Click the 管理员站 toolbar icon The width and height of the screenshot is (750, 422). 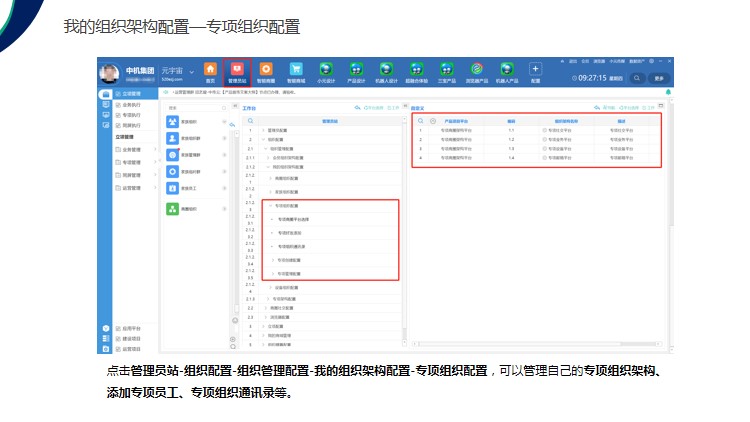237,71
